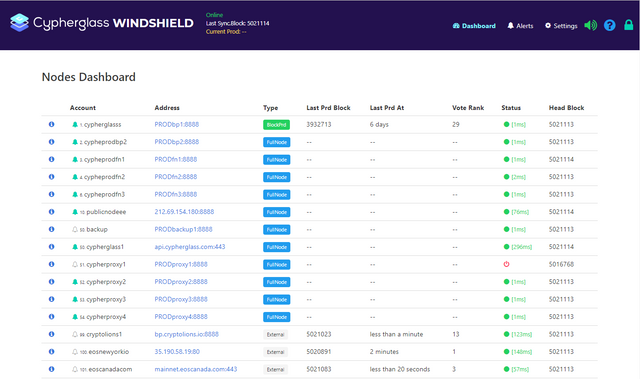Toggle alert bell for publicnodeee
This screenshot has height=379, width=640.
[75, 212]
